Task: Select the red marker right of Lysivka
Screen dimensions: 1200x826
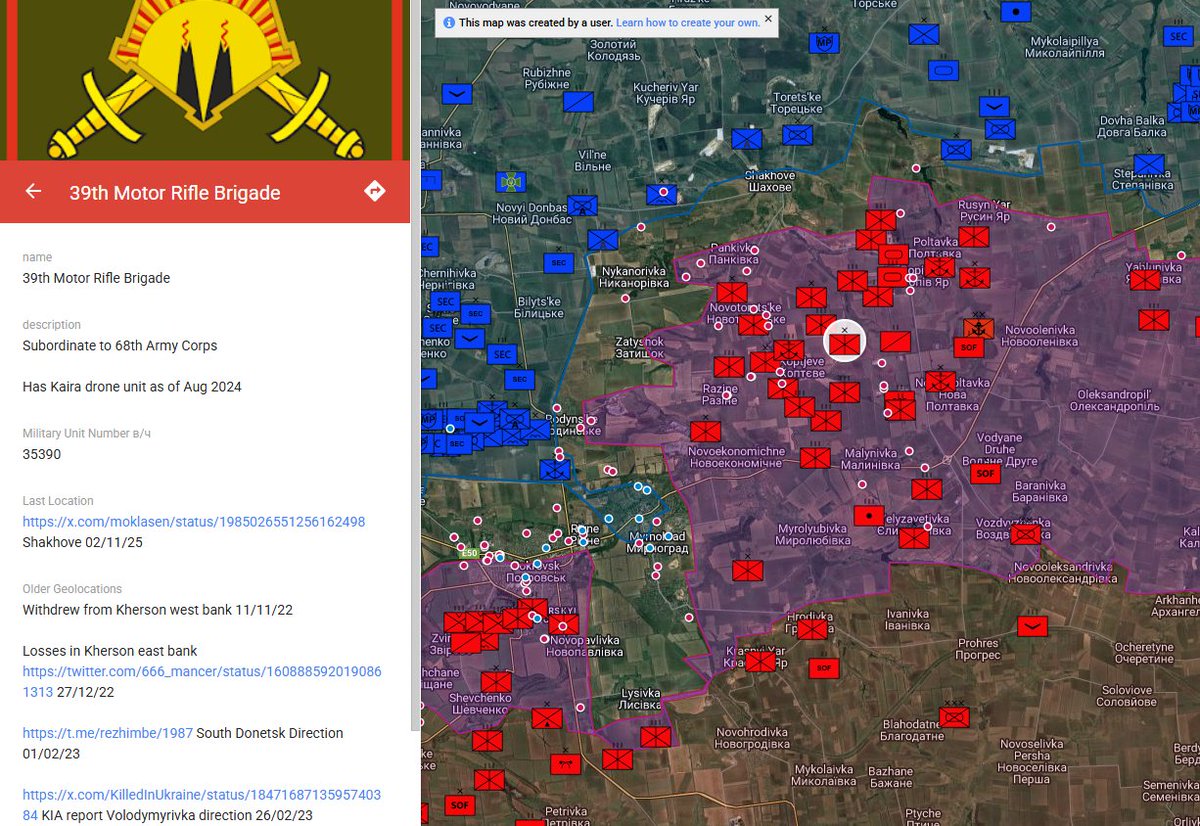Action: (x=656, y=736)
